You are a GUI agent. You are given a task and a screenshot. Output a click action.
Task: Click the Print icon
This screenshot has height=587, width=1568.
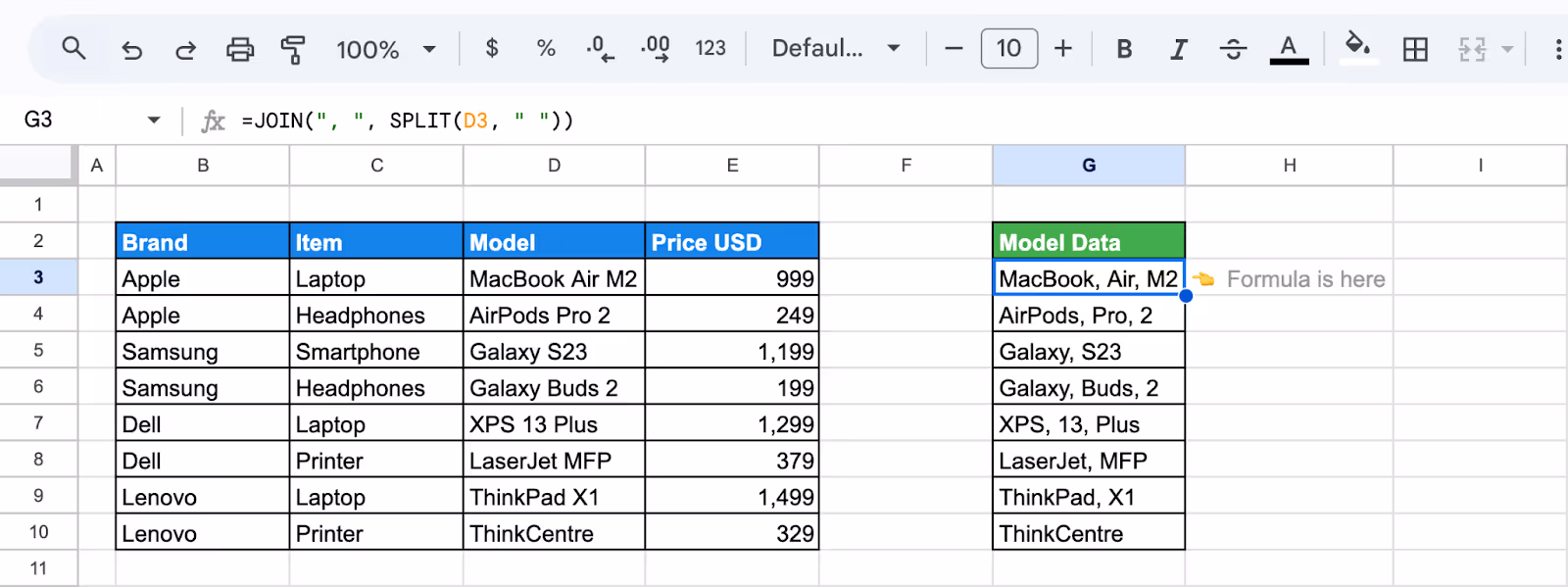pyautogui.click(x=240, y=49)
